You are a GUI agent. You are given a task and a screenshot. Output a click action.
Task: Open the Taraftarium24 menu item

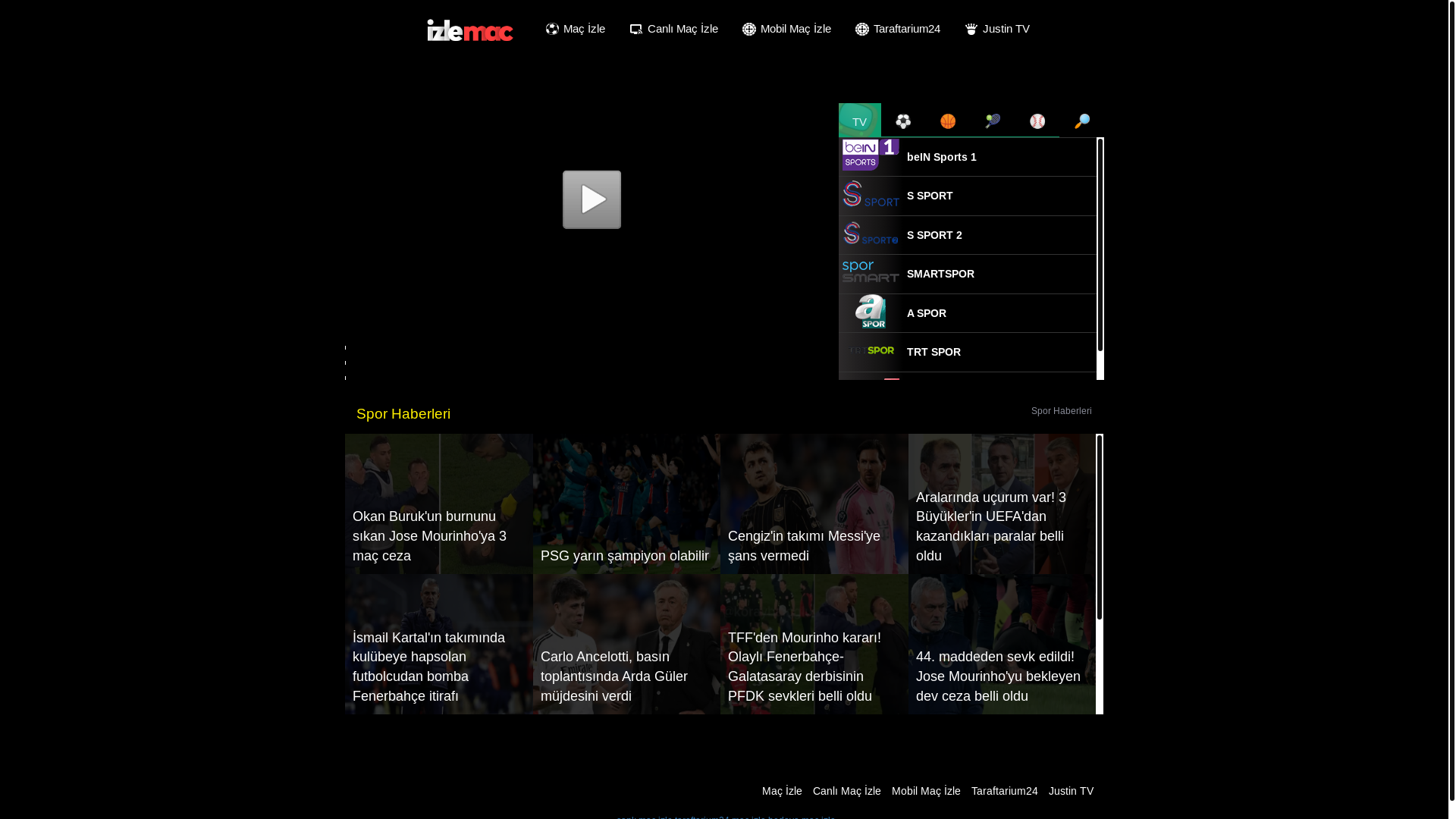point(897,29)
